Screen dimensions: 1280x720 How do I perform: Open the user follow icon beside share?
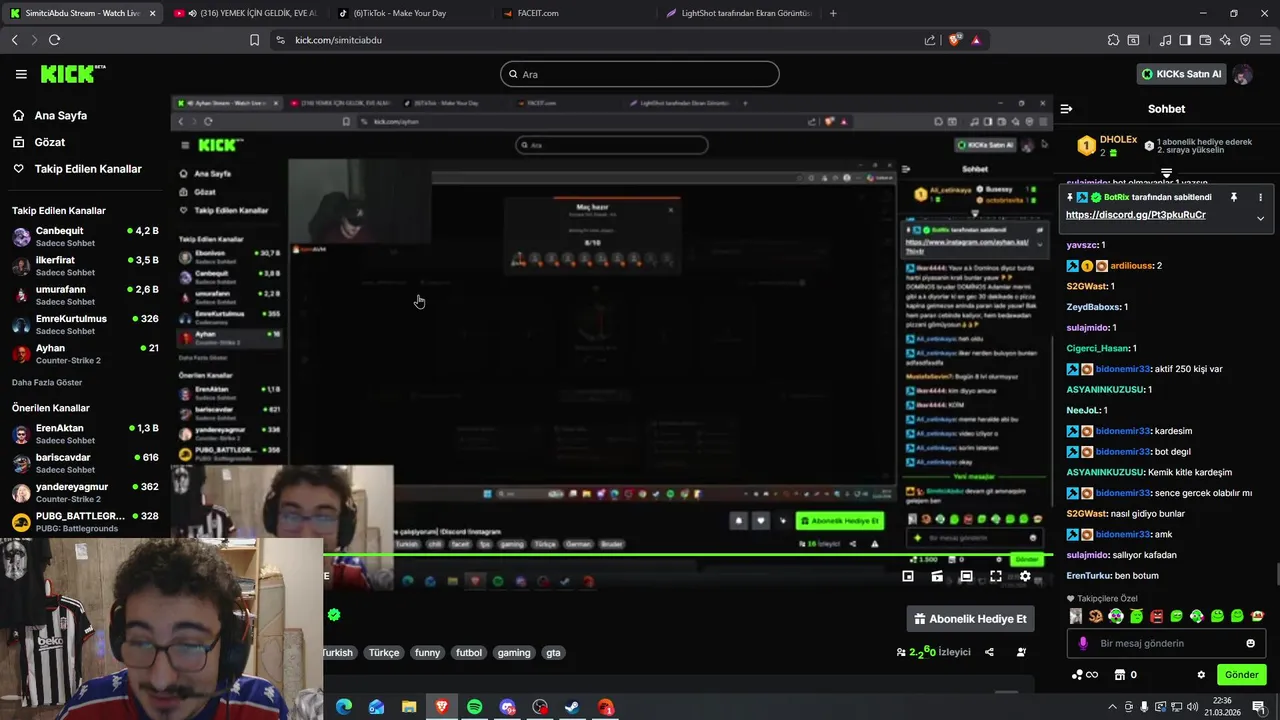[1021, 652]
